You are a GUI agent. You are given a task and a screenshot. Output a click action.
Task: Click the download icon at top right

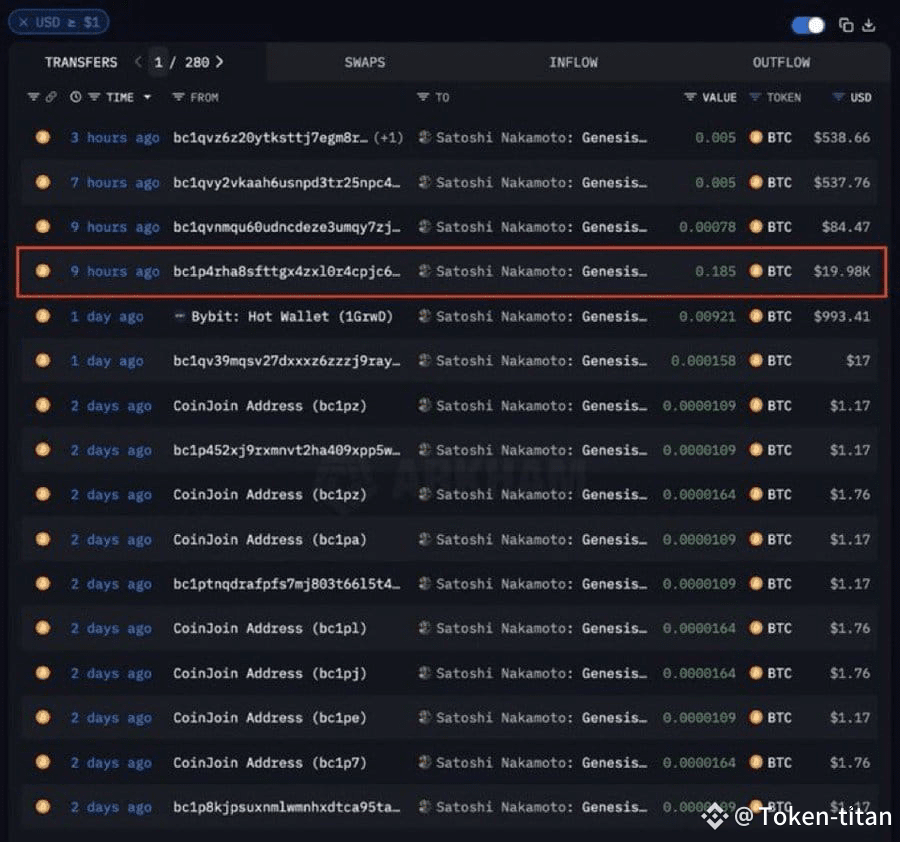point(869,25)
